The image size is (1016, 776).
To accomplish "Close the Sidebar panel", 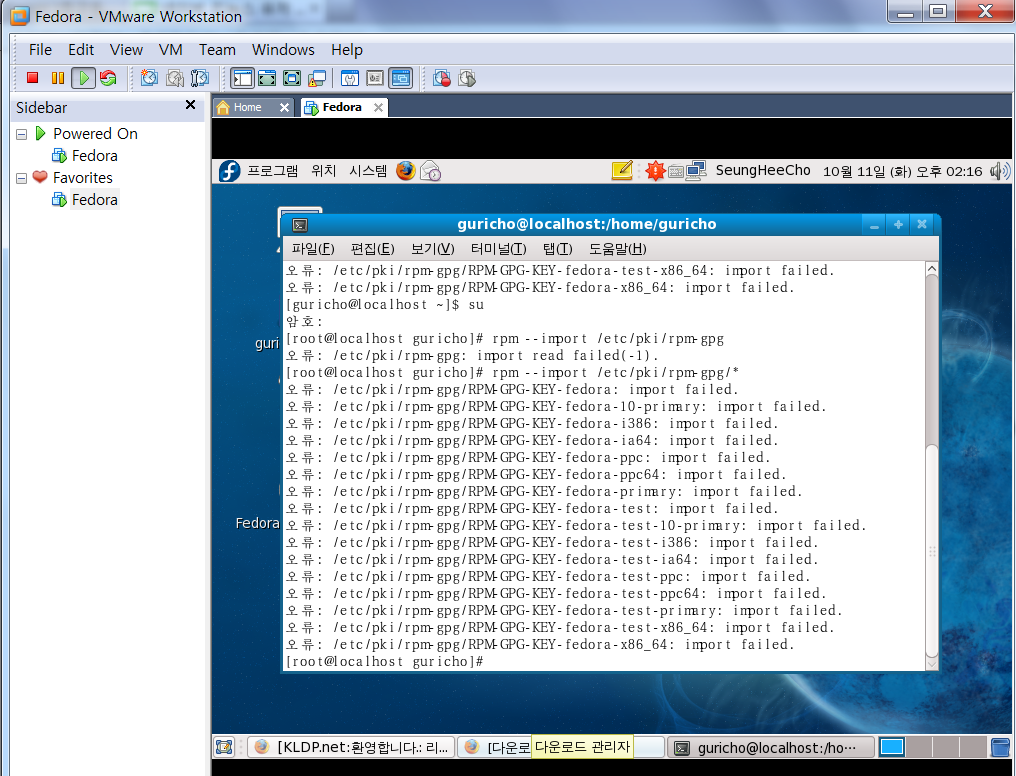I will [190, 105].
